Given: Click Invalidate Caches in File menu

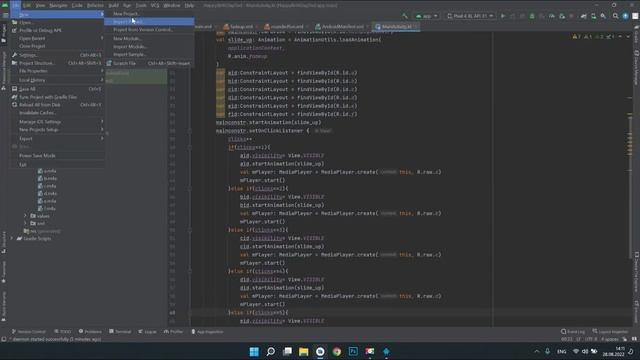Looking at the screenshot, I should pyautogui.click(x=57, y=113).
